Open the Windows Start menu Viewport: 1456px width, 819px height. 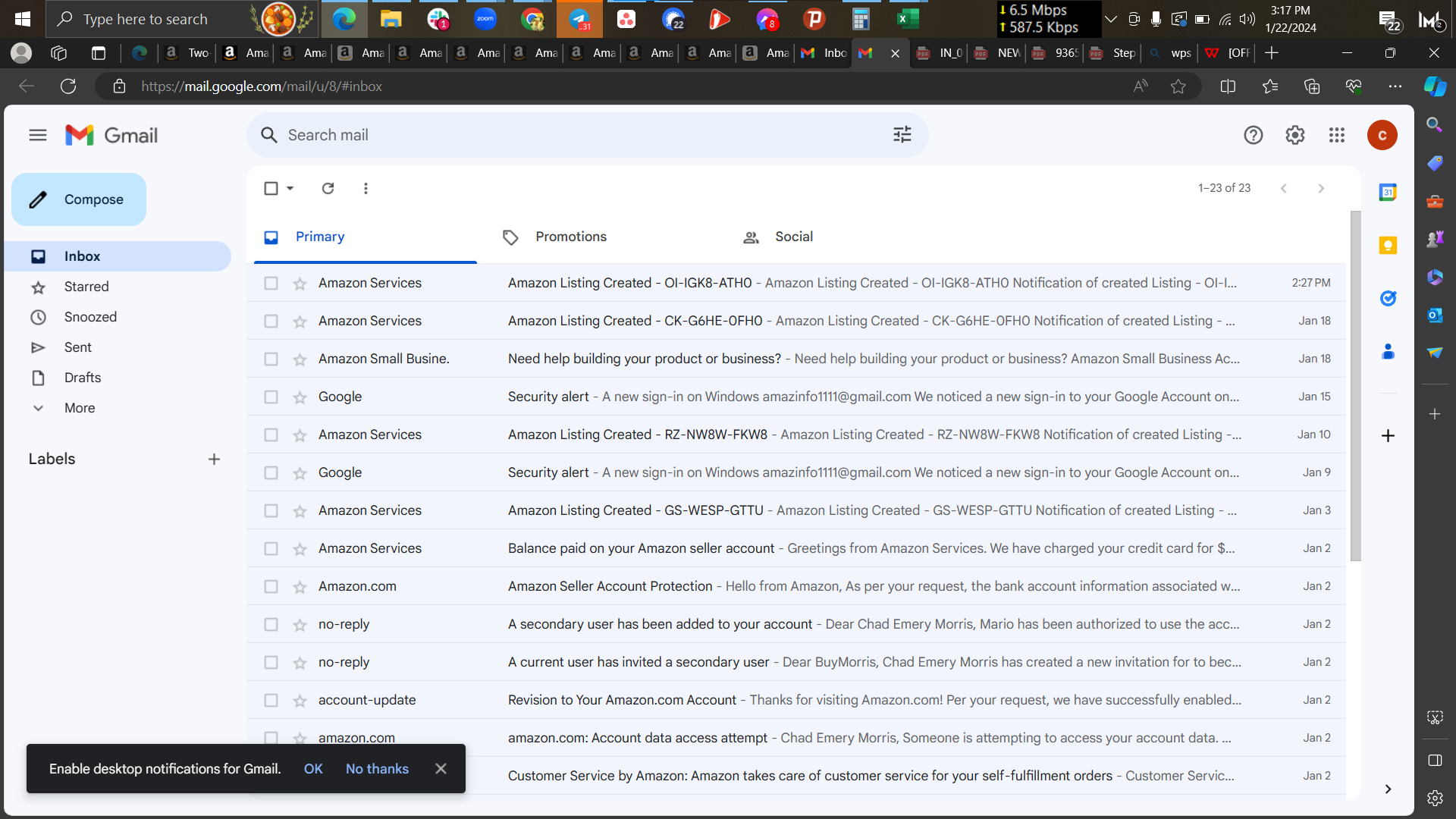point(23,19)
